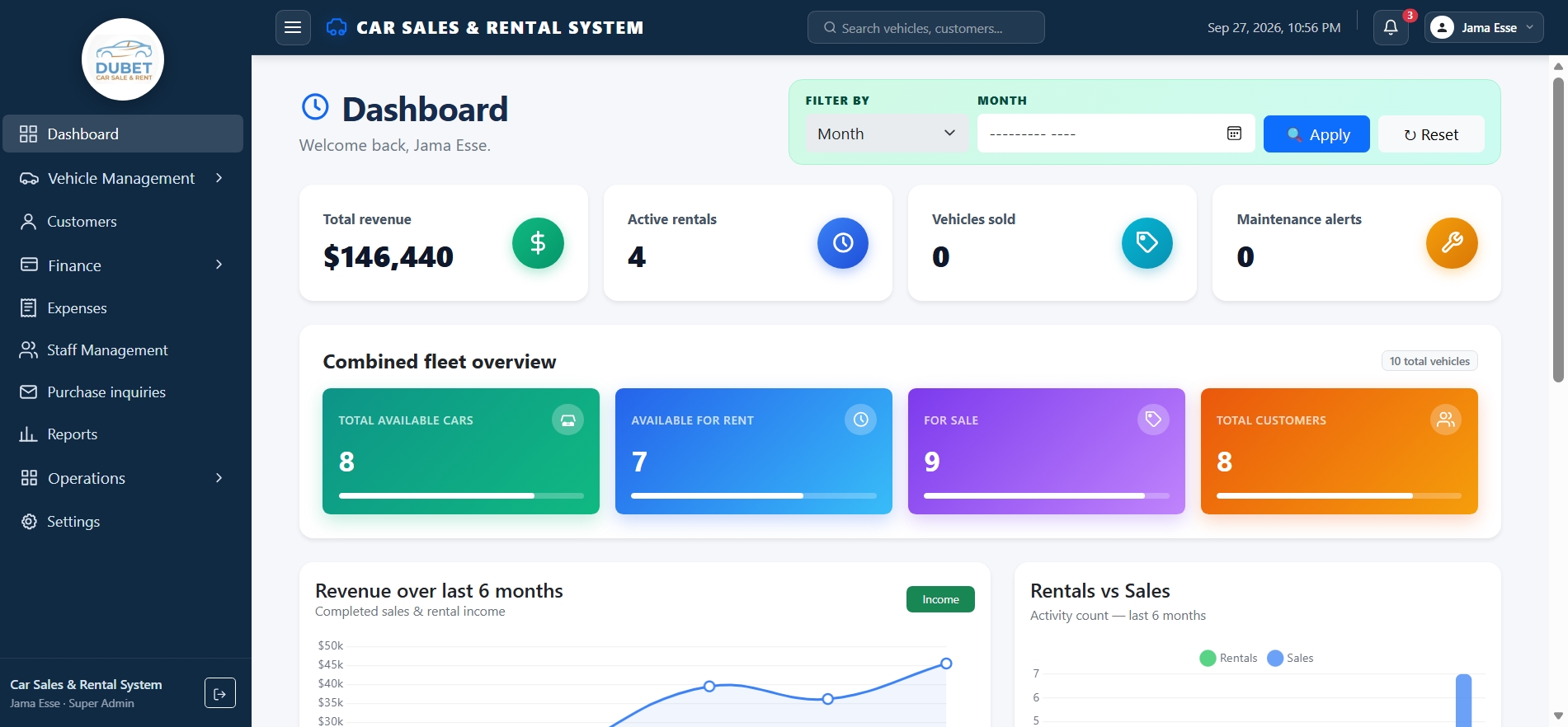Screen dimensions: 1568x727
Task: Click the hamburger menu toggle icon
Action: coord(293,27)
